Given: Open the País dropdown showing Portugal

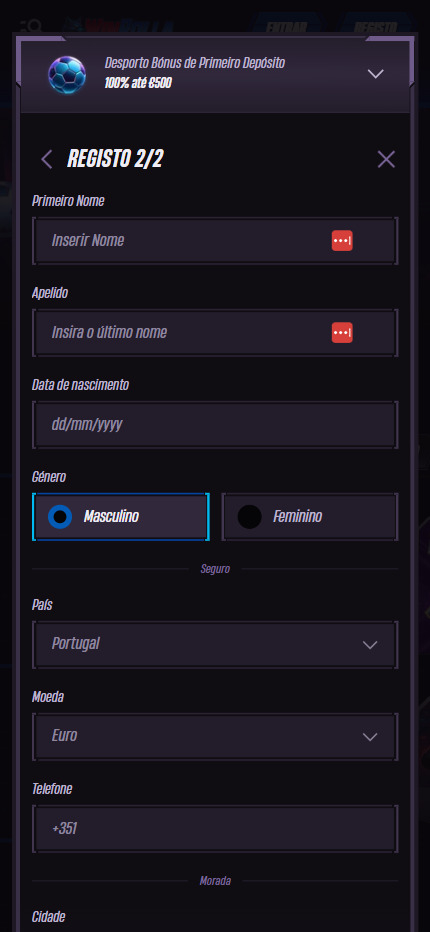Looking at the screenshot, I should click(x=215, y=645).
